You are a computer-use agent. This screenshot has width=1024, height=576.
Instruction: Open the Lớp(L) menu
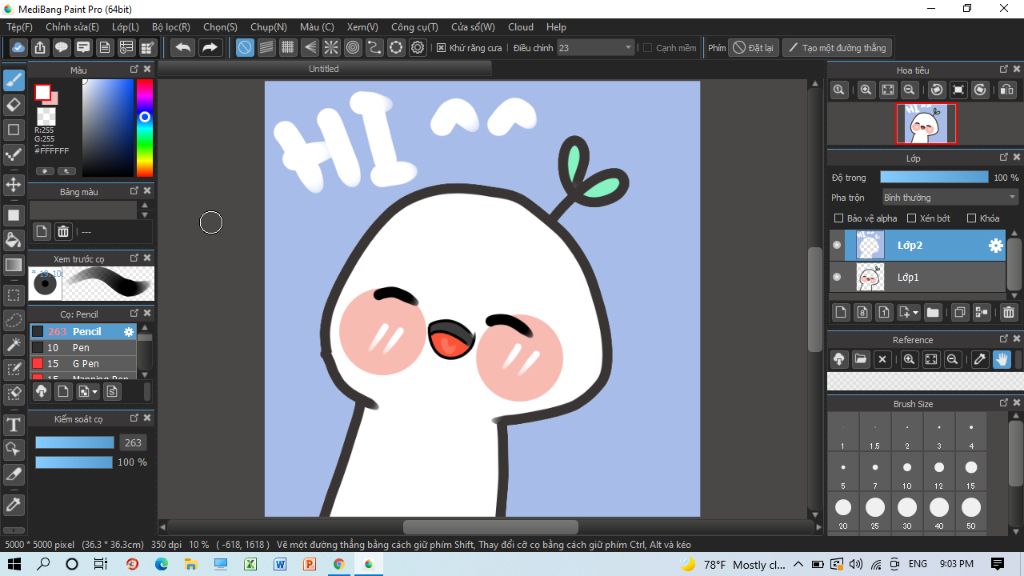pyautogui.click(x=125, y=27)
